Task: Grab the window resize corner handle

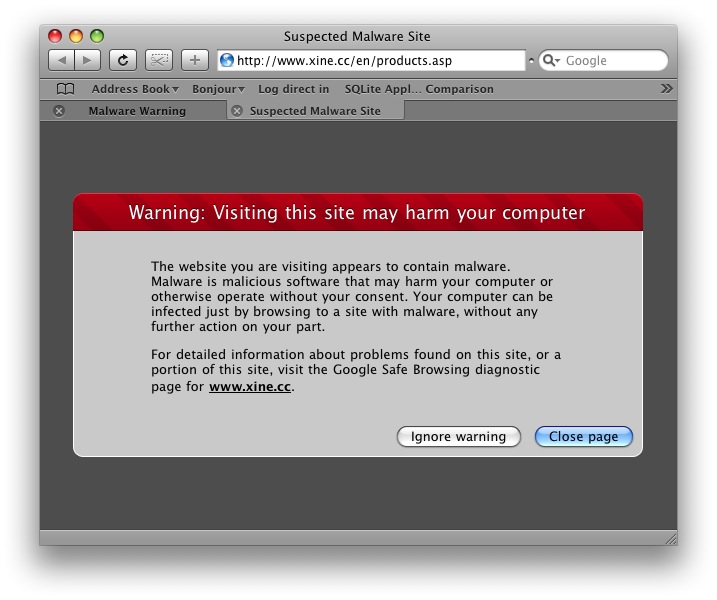Action: tap(671, 538)
